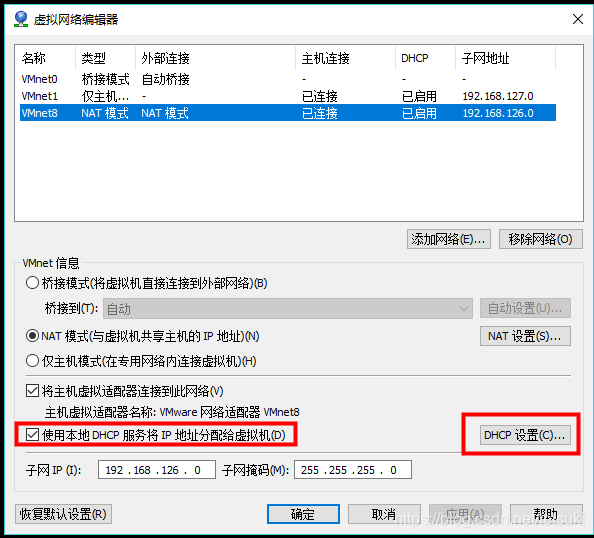
Task: Click the Virtual Network Editor title icon
Action: click(21, 19)
